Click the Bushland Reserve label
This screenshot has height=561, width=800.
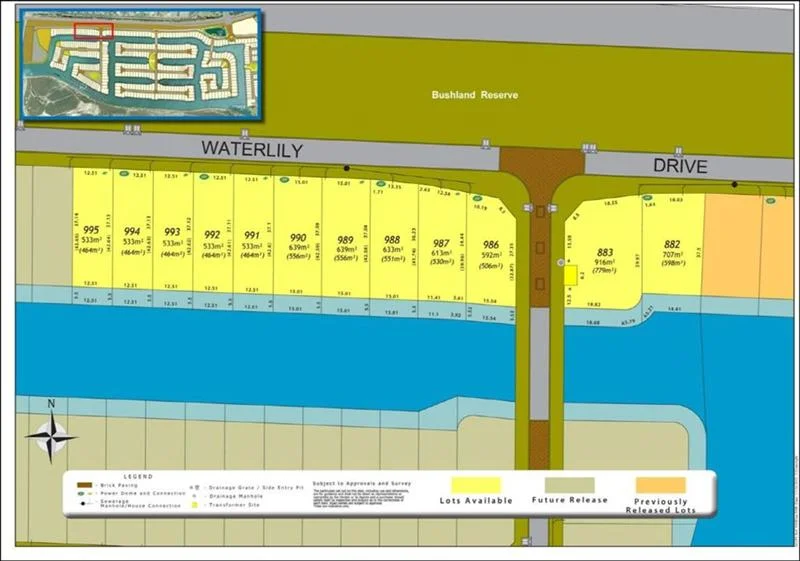tap(475, 95)
